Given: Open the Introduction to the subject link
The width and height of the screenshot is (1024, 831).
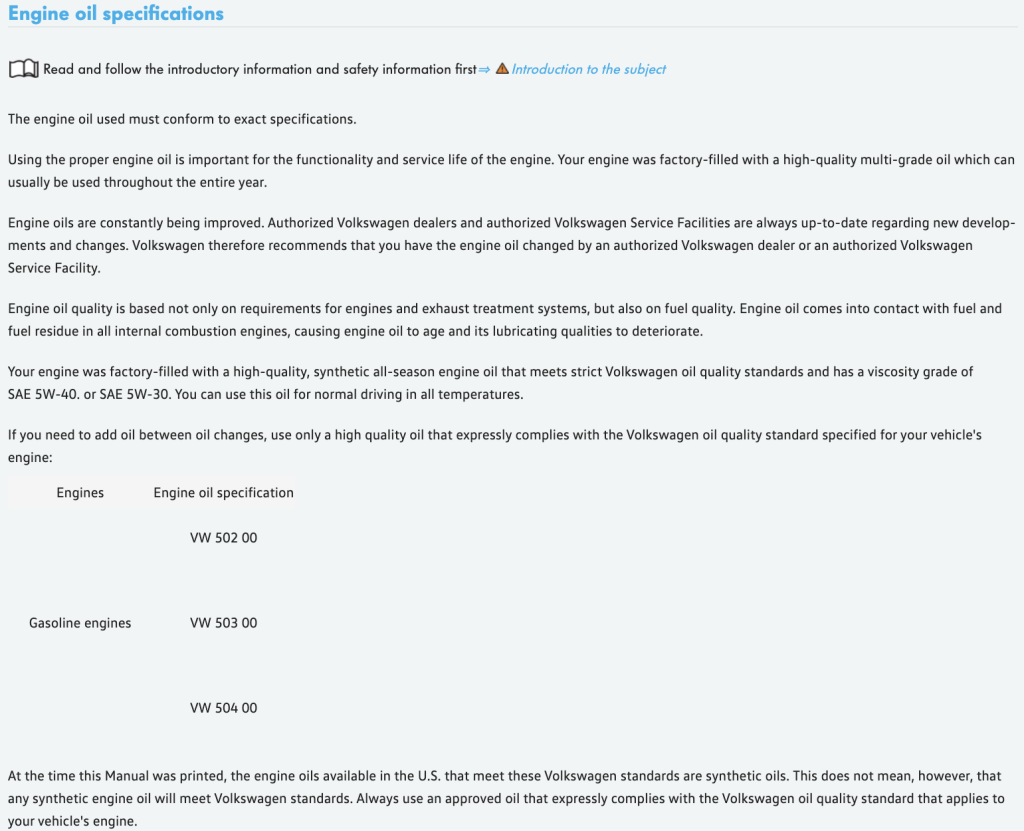Looking at the screenshot, I should [589, 70].
